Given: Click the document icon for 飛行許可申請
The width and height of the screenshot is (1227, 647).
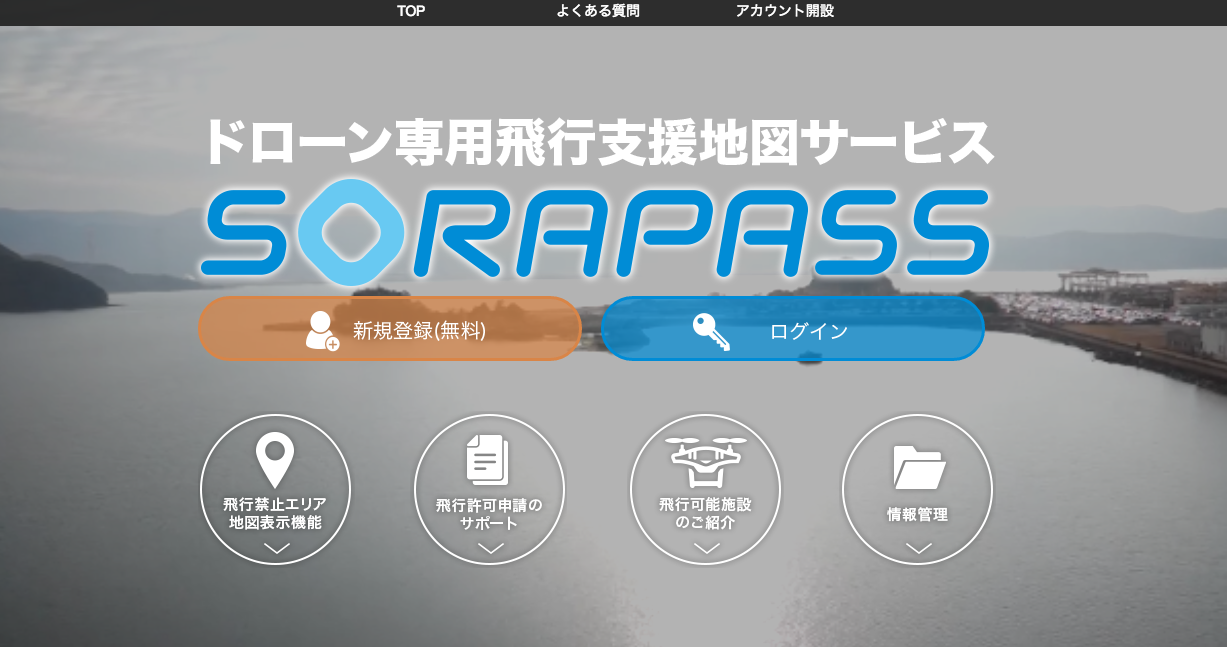Looking at the screenshot, I should 488,461.
